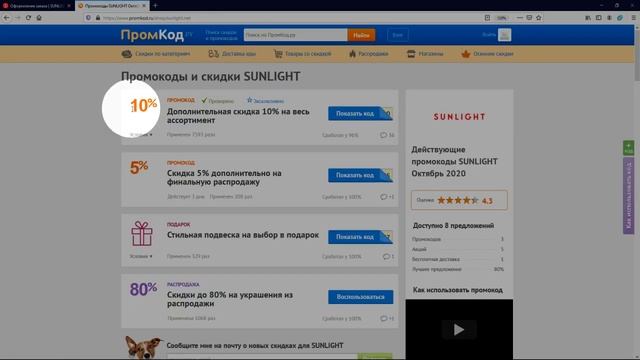Click the orange Найти search button
Viewport: 640px width, 360px height.
(361, 35)
